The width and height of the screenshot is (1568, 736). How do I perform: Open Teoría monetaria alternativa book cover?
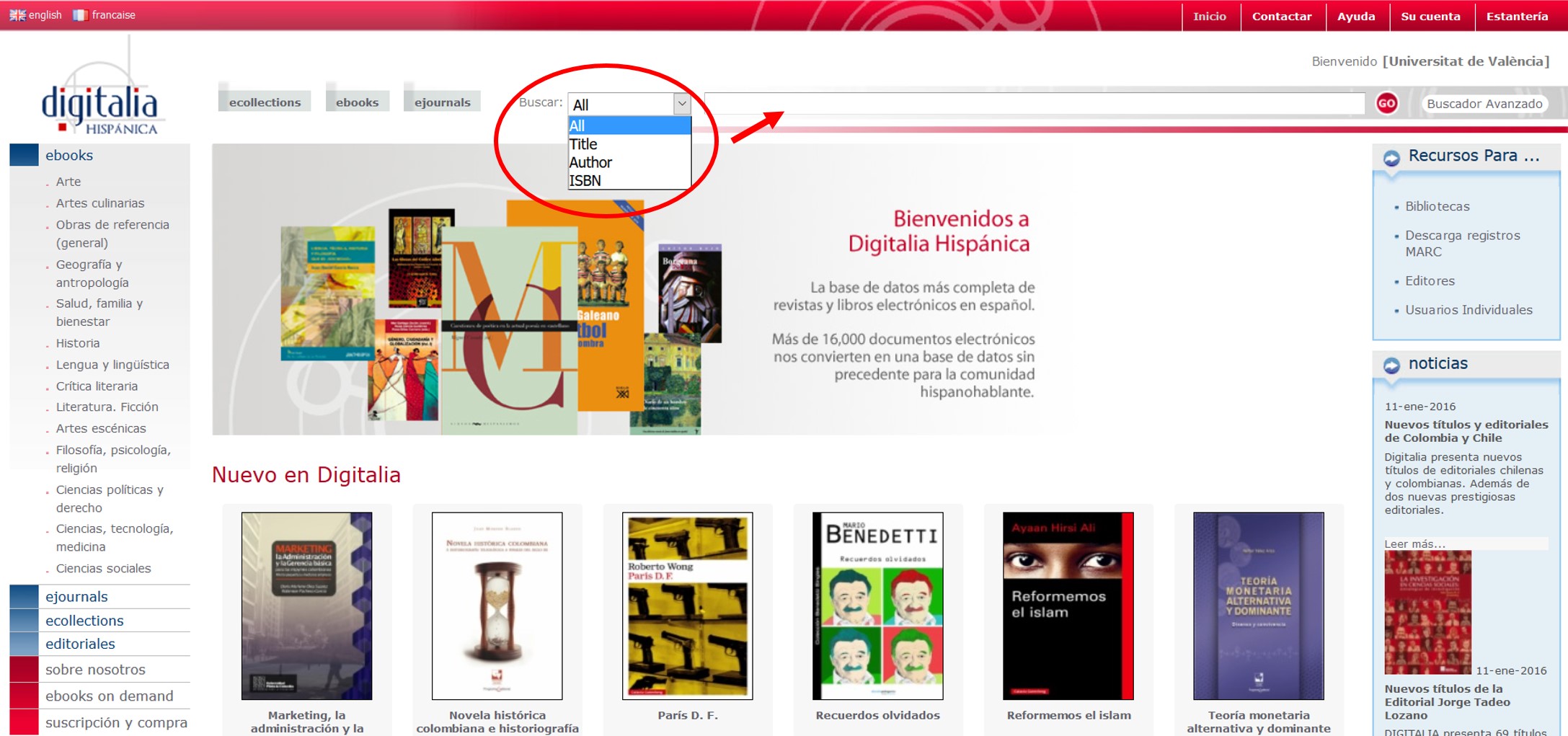(1258, 606)
